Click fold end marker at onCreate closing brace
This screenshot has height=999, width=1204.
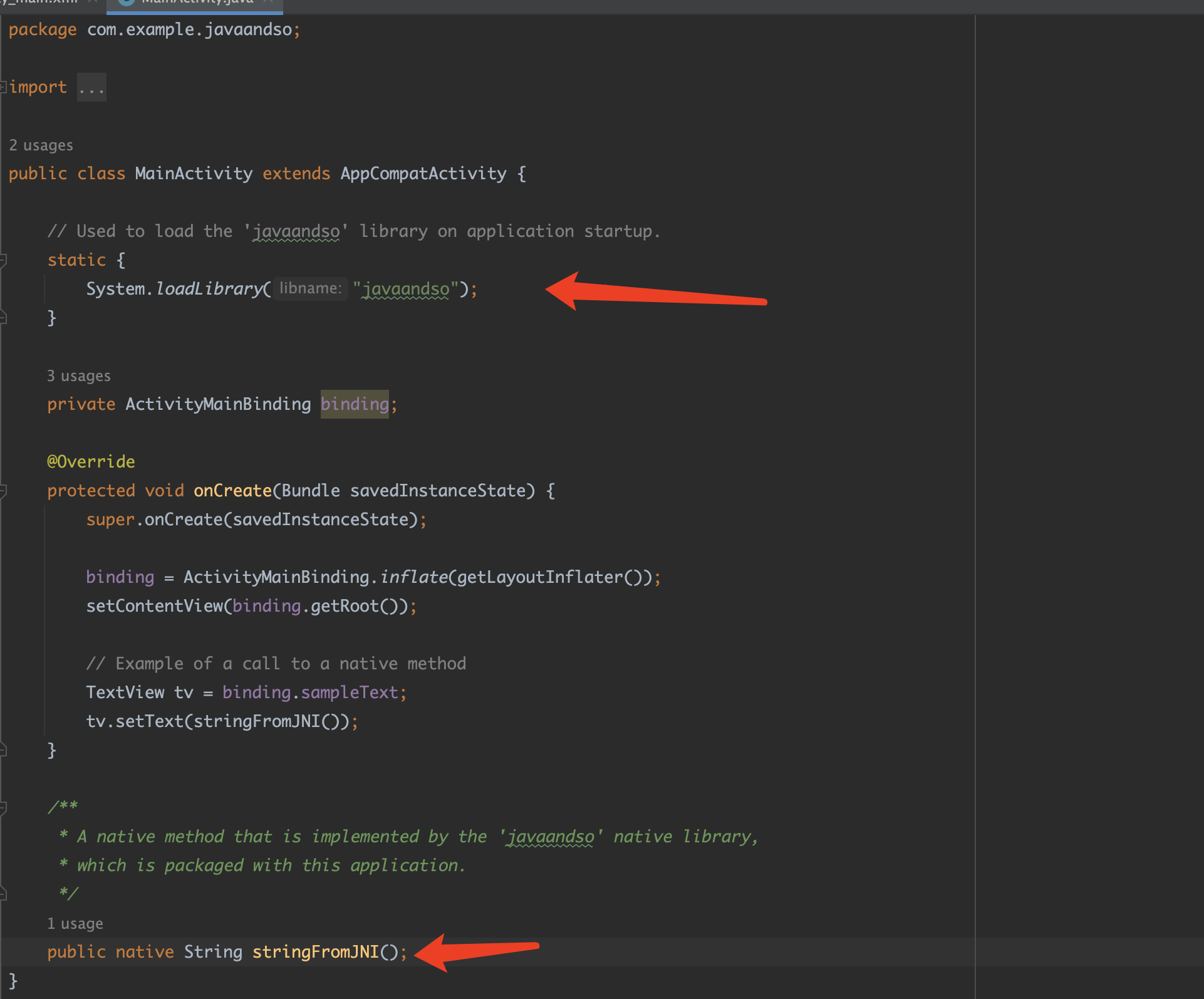(3, 750)
